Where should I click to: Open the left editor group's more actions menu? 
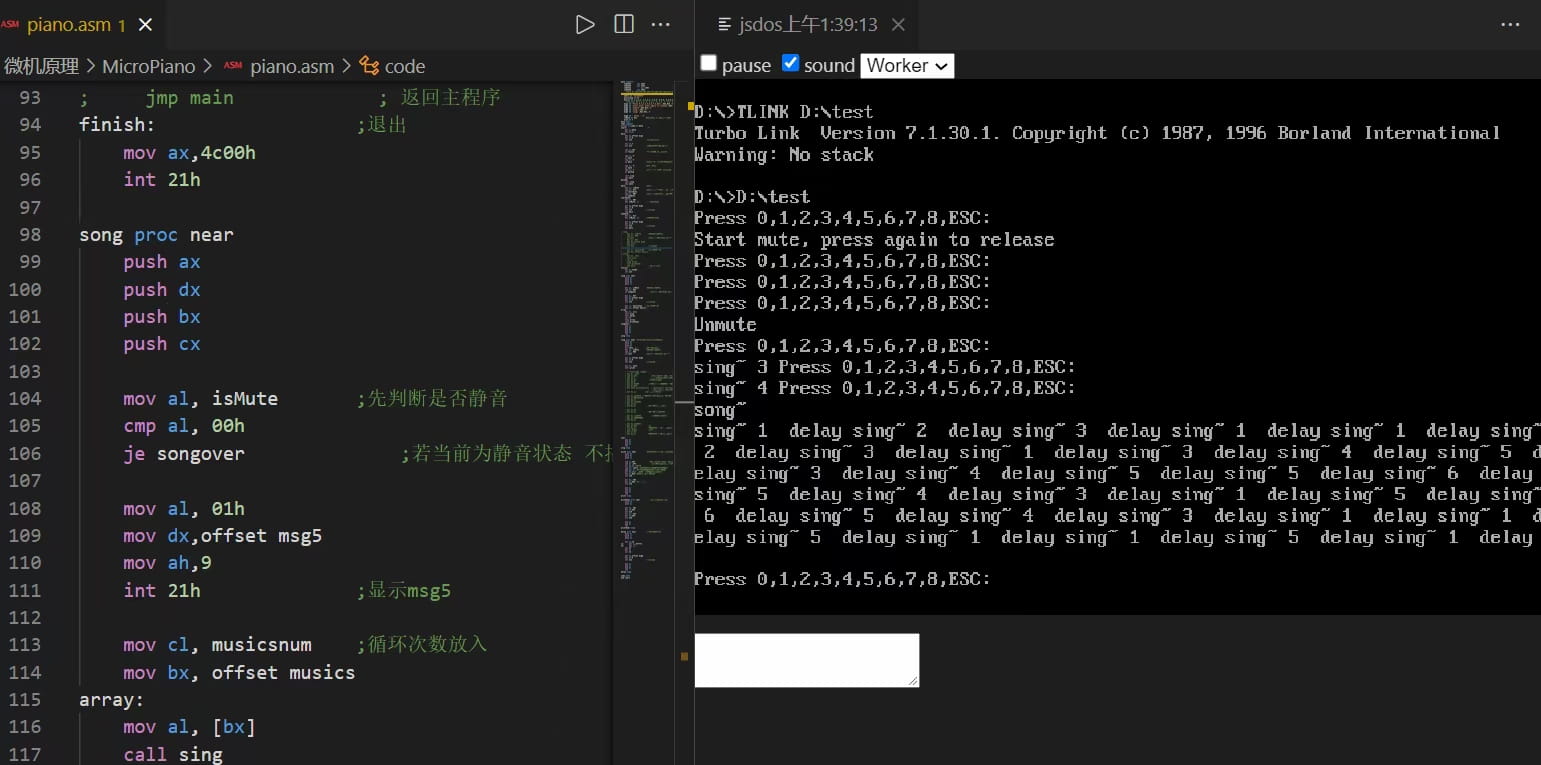coord(661,25)
